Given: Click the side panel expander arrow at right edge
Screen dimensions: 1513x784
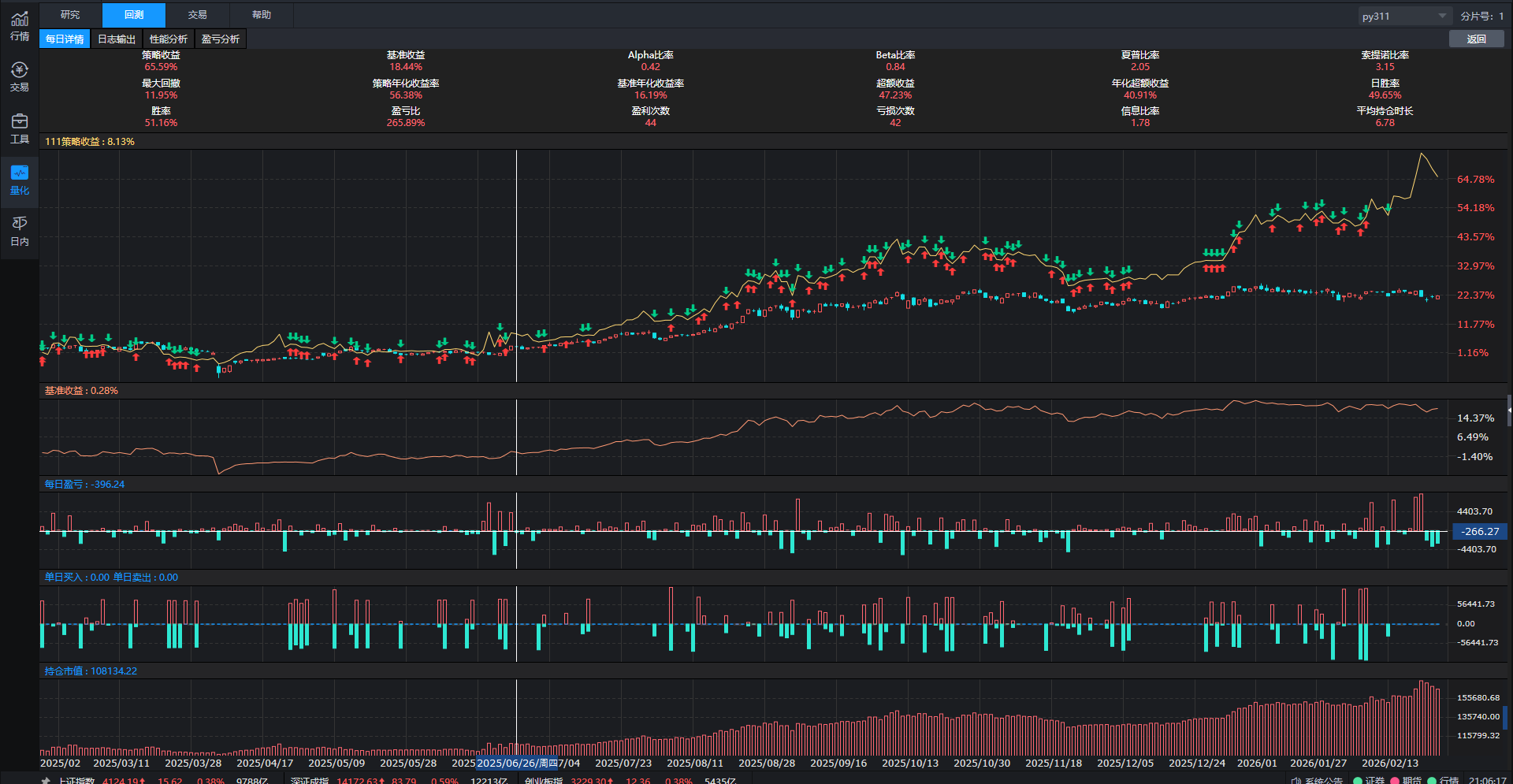Looking at the screenshot, I should point(1509,411).
